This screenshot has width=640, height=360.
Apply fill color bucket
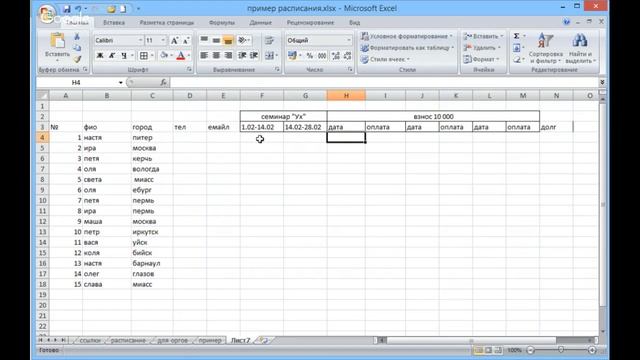tap(164, 56)
